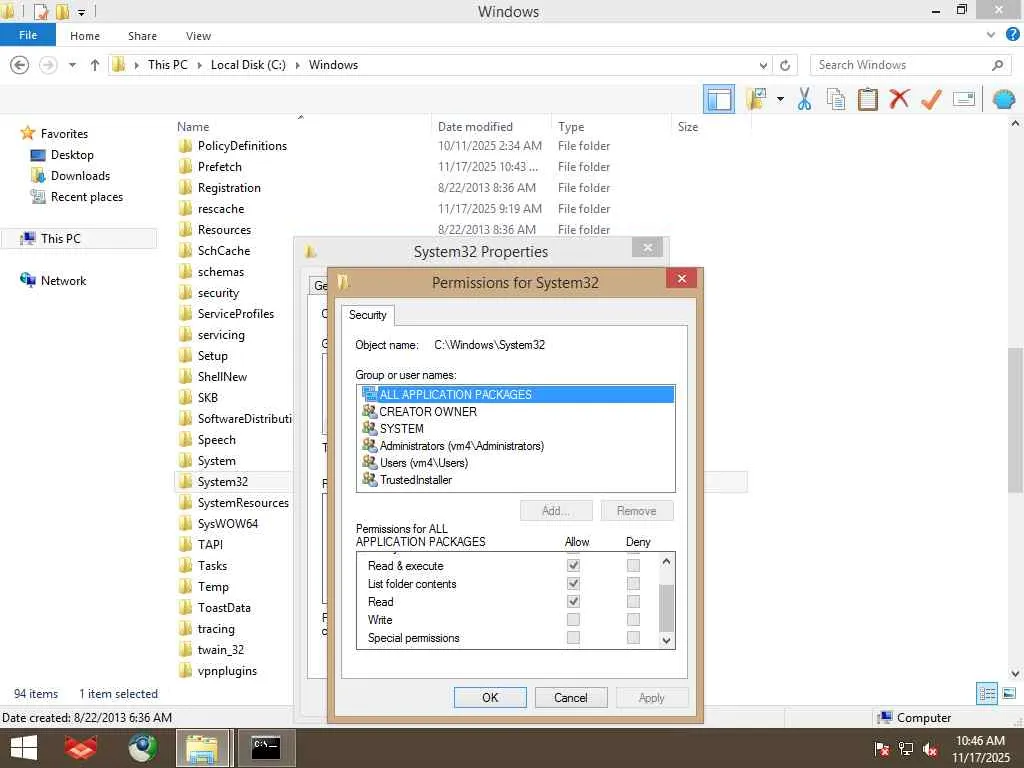
Task: Expand chevron after This PC breadcrumb
Action: click(199, 65)
